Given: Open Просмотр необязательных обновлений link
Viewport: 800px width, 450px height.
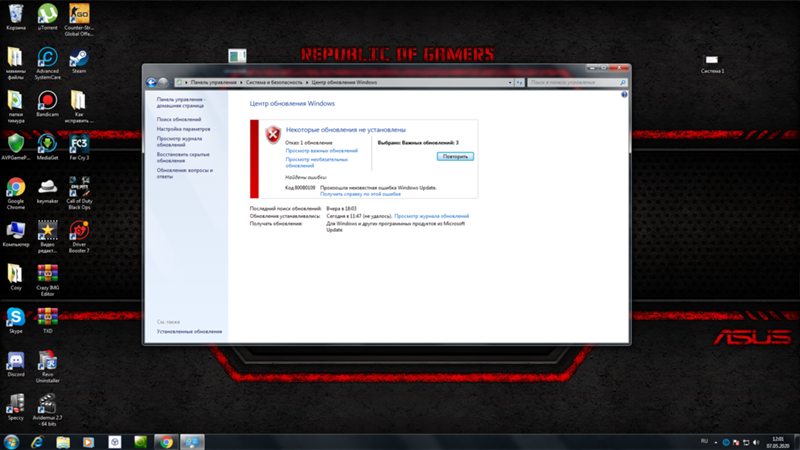Looking at the screenshot, I should tap(316, 162).
